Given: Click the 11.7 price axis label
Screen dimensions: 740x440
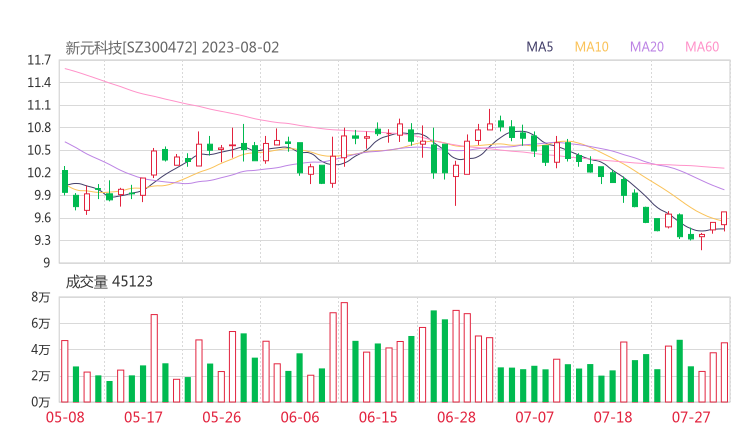Looking at the screenshot, I should click(39, 60).
